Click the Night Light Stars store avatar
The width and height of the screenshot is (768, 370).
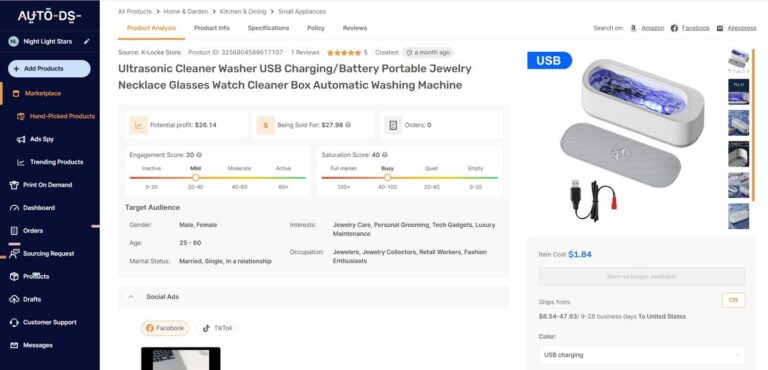click(13, 42)
